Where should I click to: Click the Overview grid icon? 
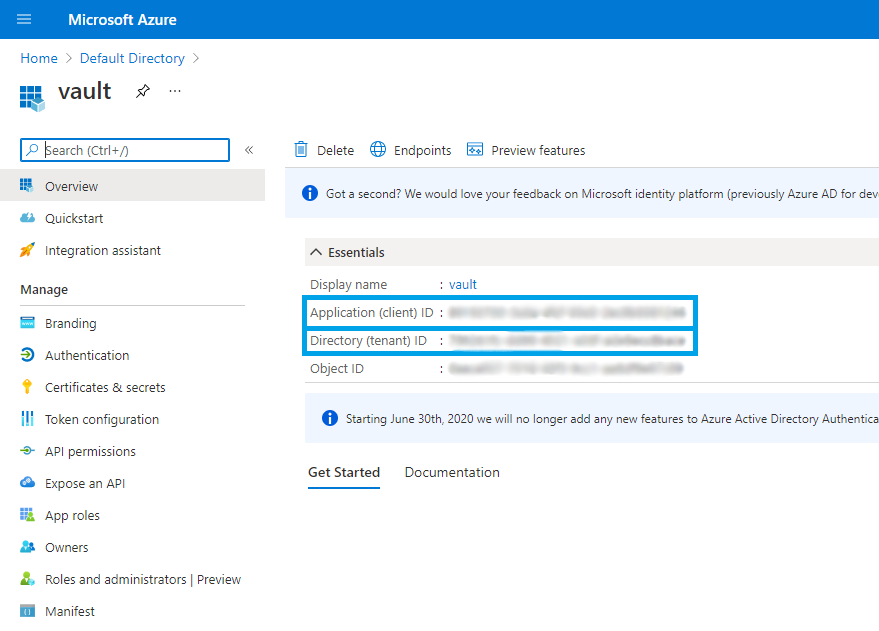(27, 185)
